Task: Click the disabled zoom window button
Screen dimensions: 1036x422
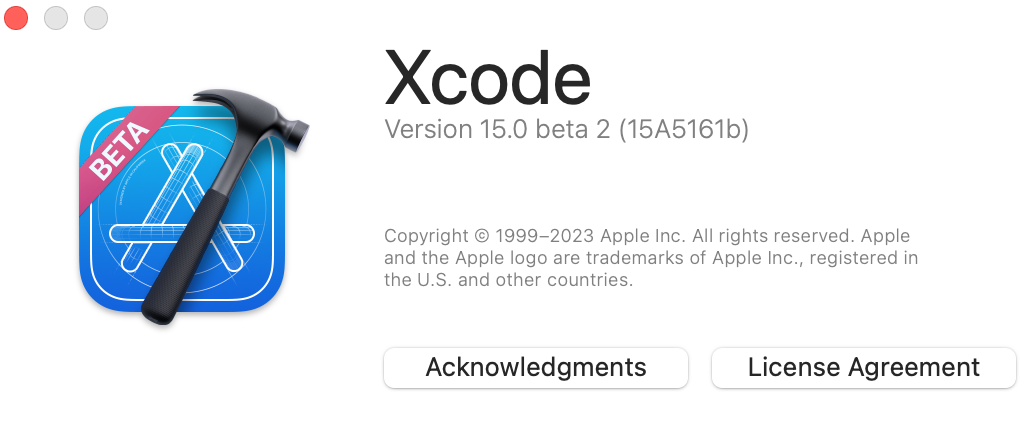Action: tap(95, 18)
